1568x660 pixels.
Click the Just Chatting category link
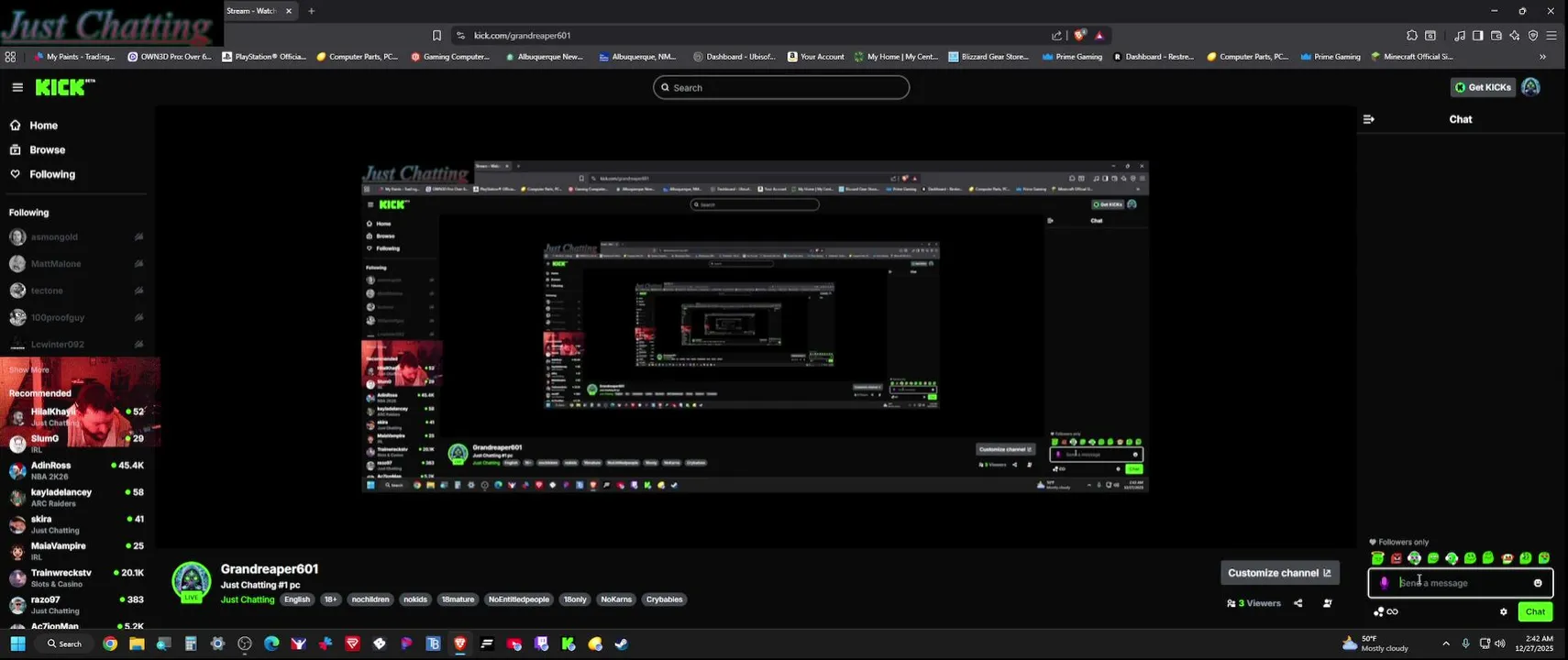(x=248, y=599)
